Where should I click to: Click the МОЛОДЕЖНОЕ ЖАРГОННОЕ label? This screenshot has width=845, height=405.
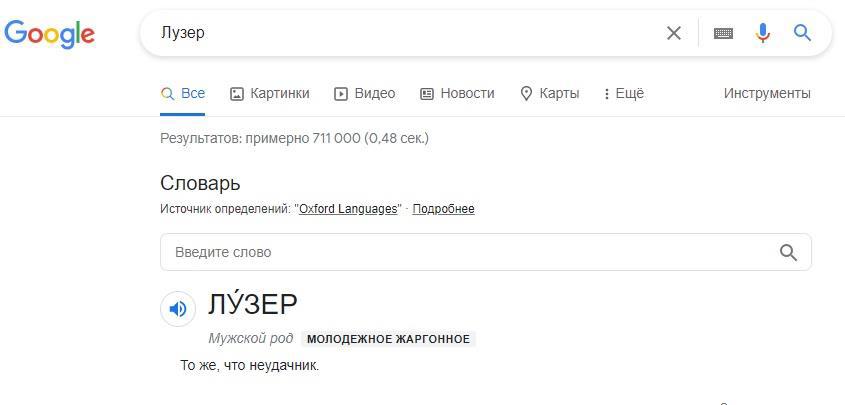point(388,339)
